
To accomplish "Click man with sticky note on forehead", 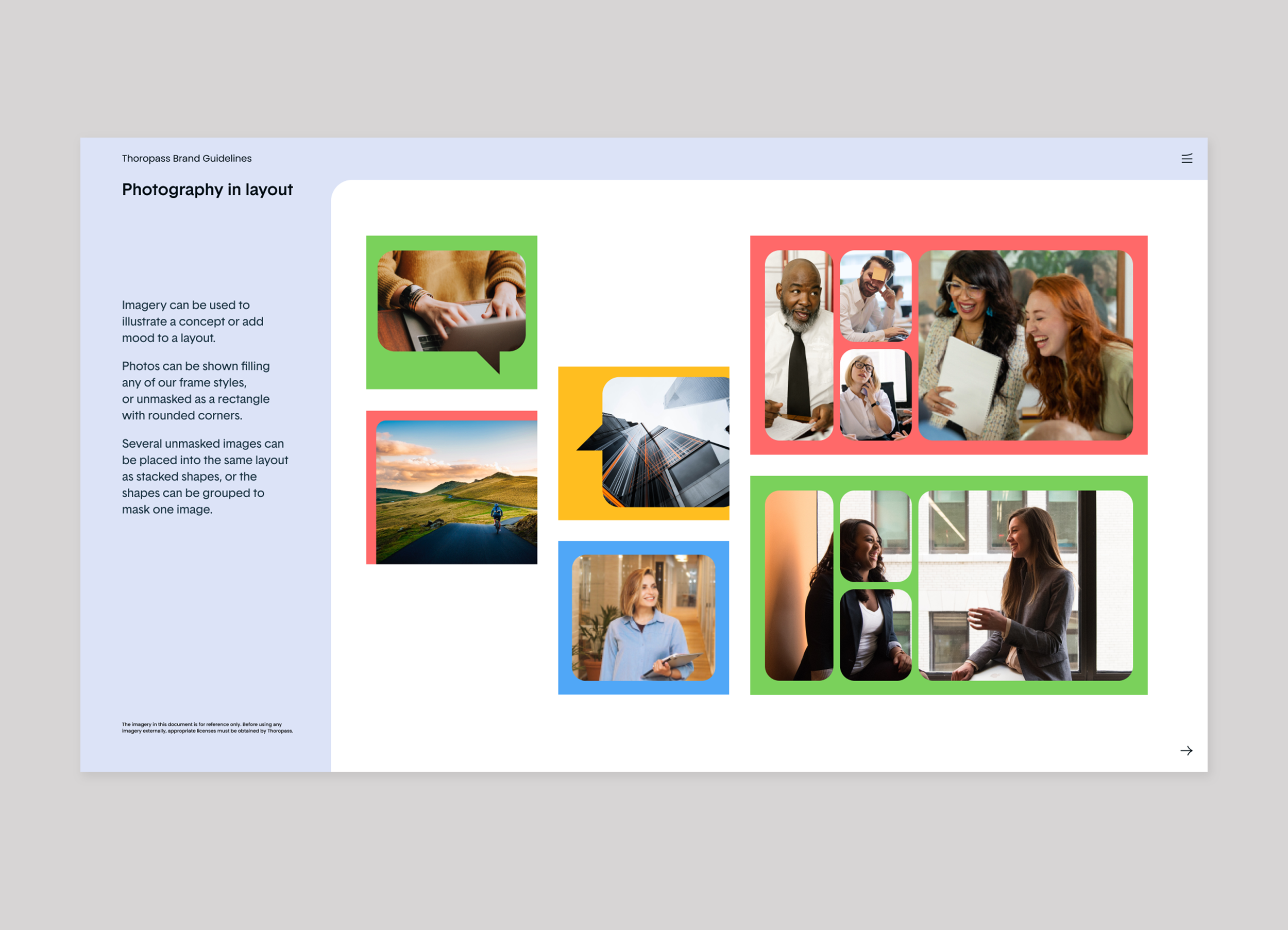I will pos(875,295).
